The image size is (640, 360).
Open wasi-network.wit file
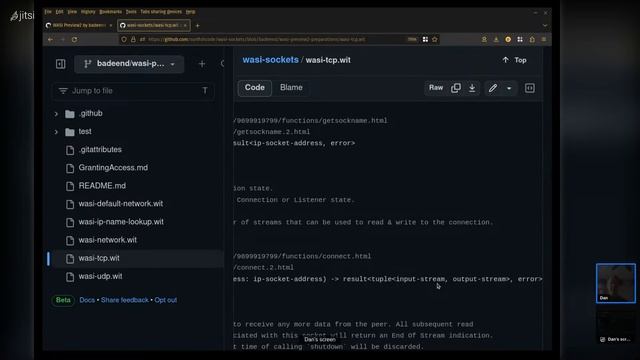point(107,240)
